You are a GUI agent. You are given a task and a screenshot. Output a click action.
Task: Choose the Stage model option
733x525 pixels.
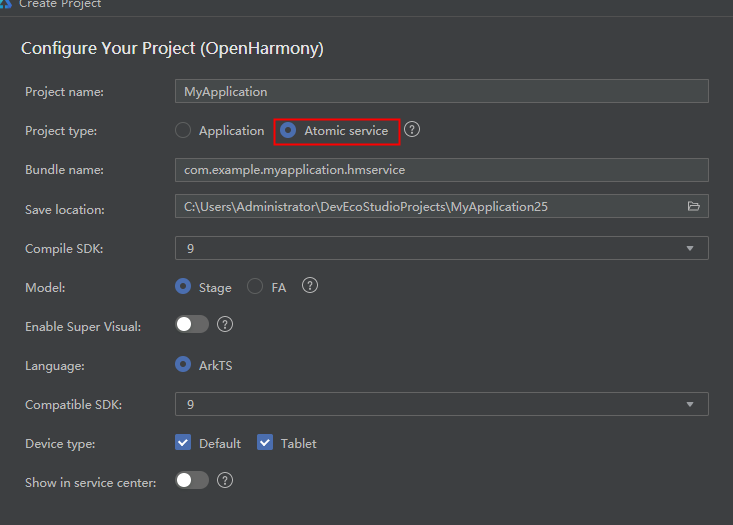click(183, 286)
